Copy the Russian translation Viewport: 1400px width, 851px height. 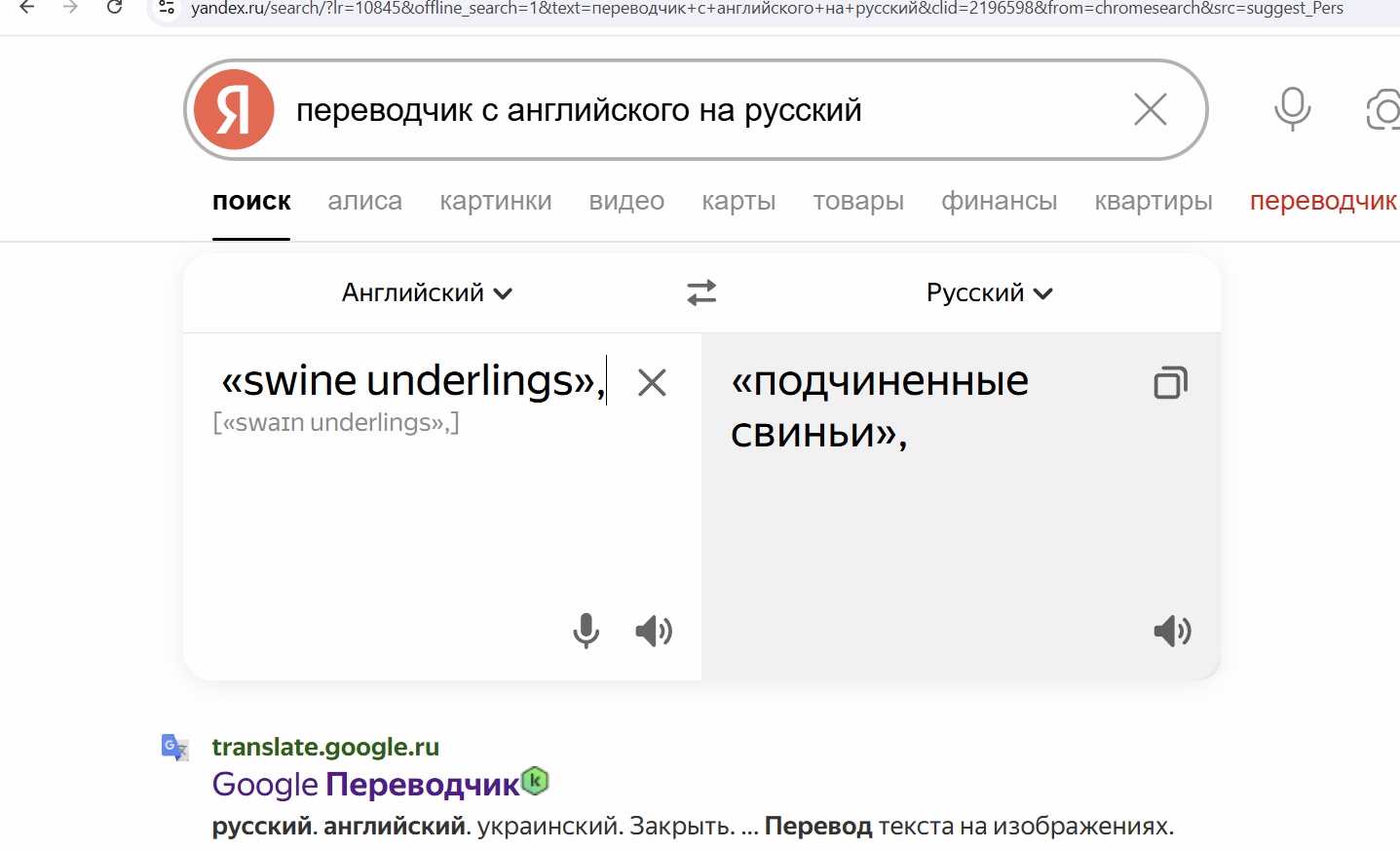coord(1171,382)
